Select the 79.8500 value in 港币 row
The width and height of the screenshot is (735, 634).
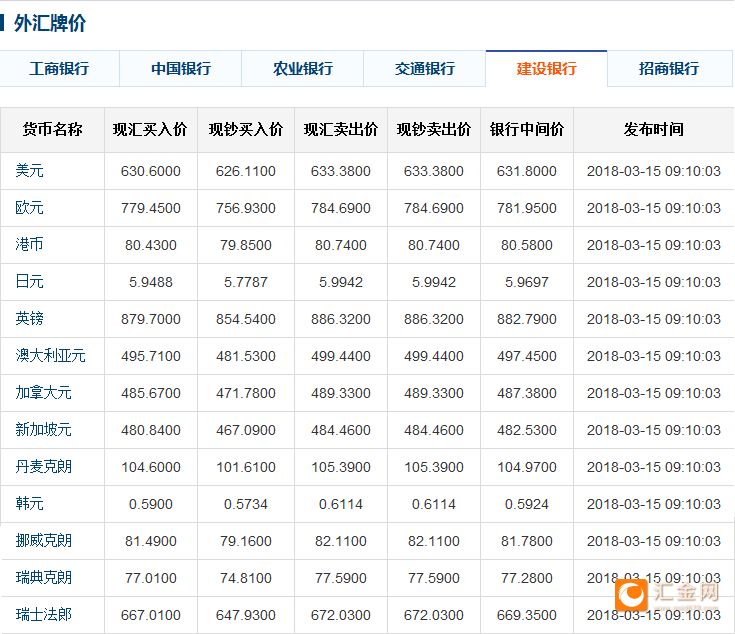(x=246, y=245)
